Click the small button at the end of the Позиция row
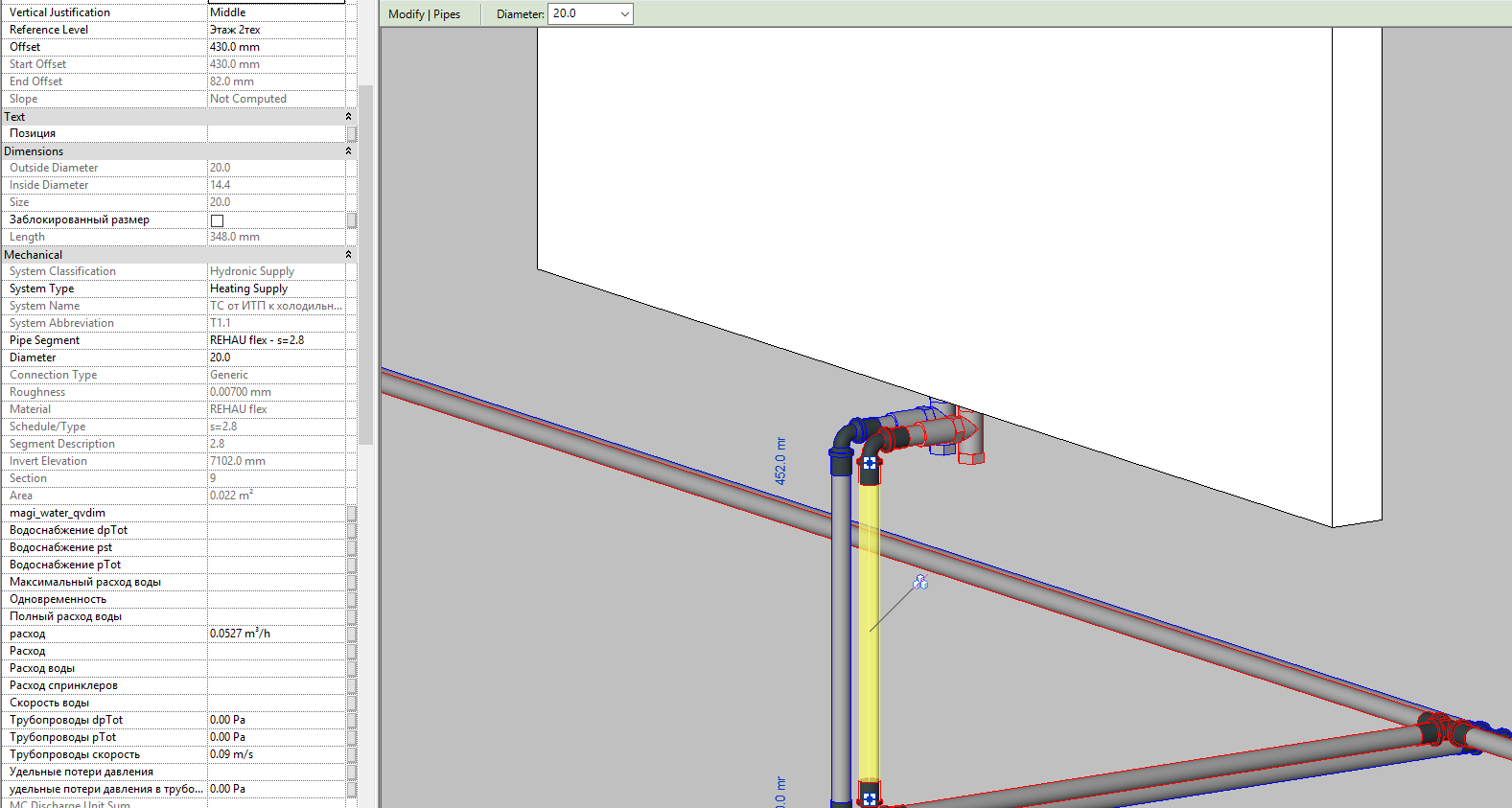This screenshot has width=1512, height=808. (x=352, y=133)
